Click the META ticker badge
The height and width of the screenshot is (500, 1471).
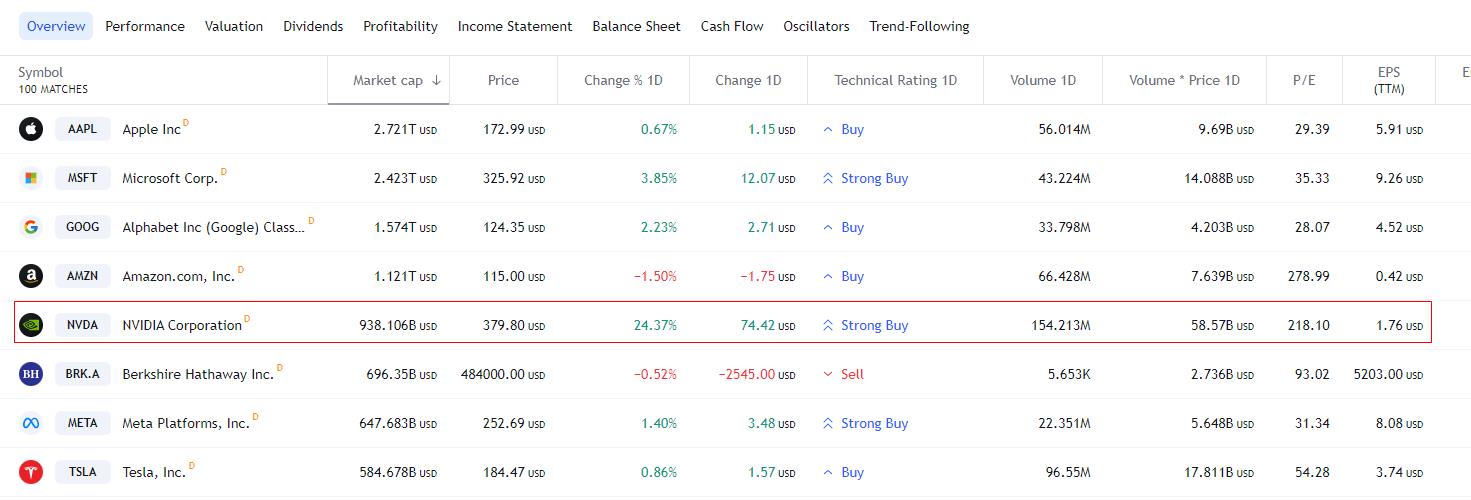[x=82, y=423]
